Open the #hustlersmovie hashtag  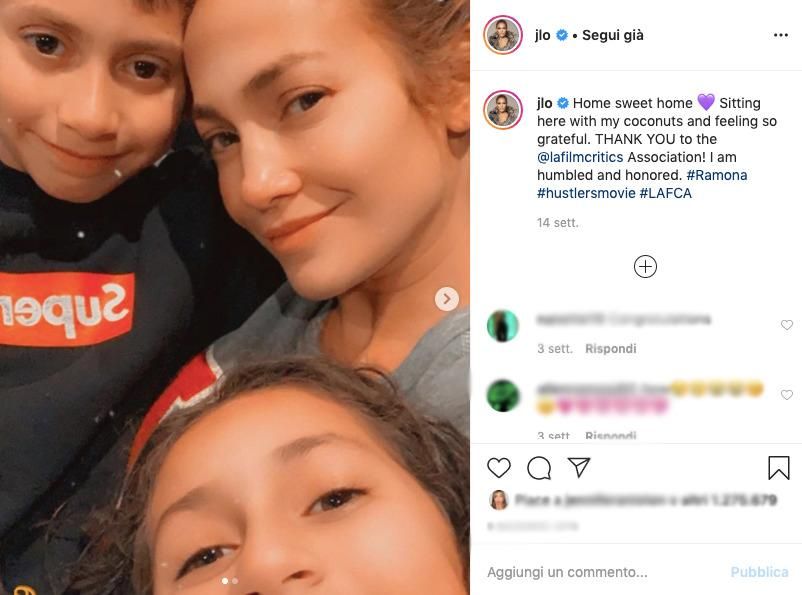(586, 193)
